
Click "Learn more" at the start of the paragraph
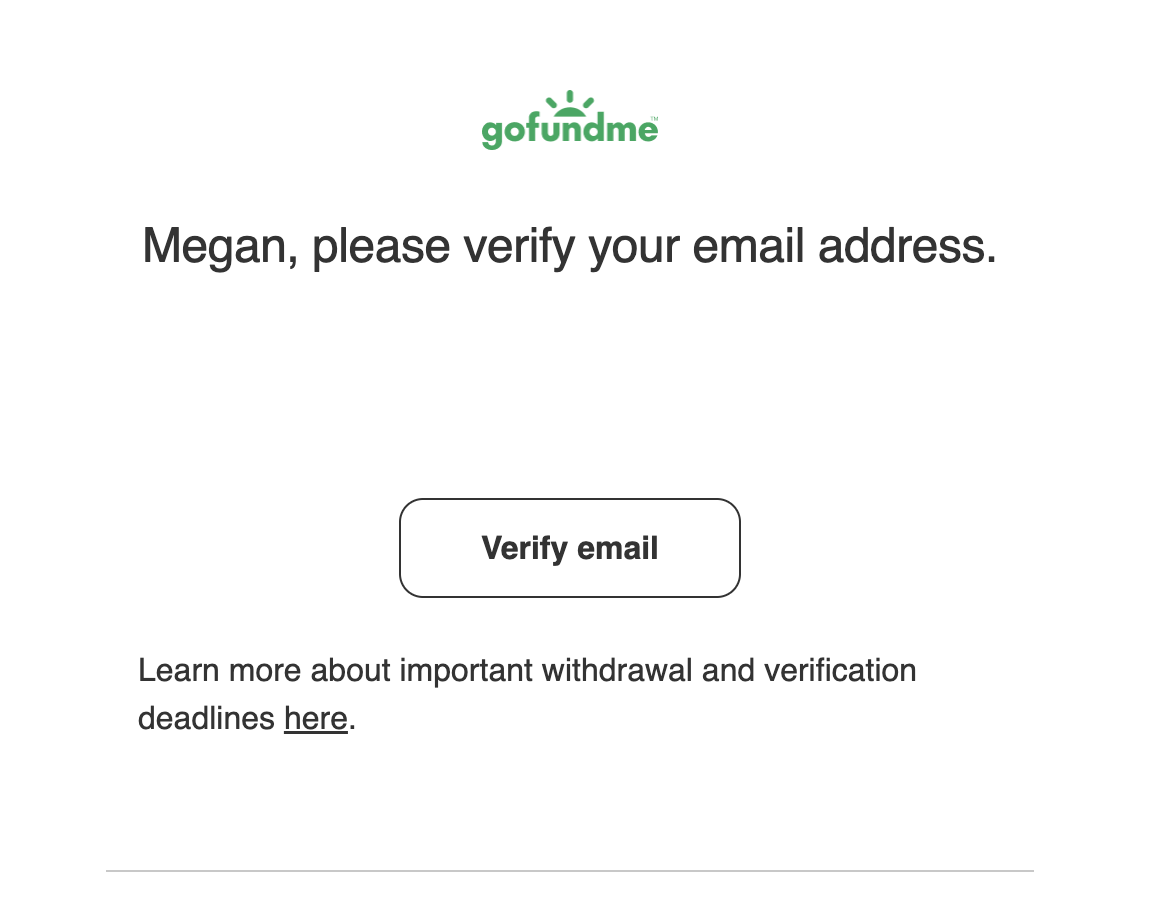point(220,671)
